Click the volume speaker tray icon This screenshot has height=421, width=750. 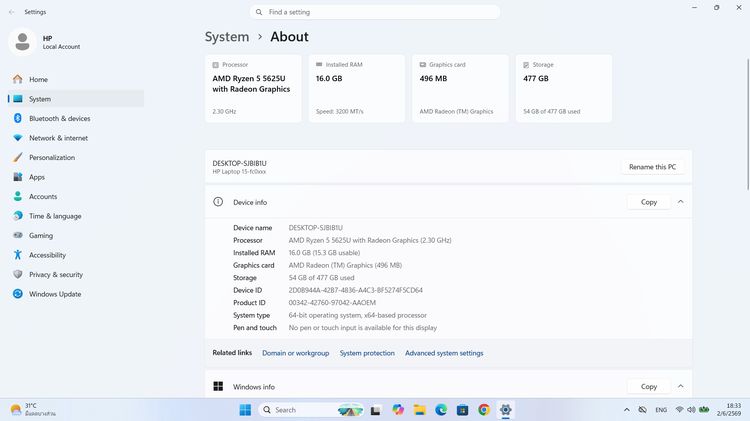point(691,410)
